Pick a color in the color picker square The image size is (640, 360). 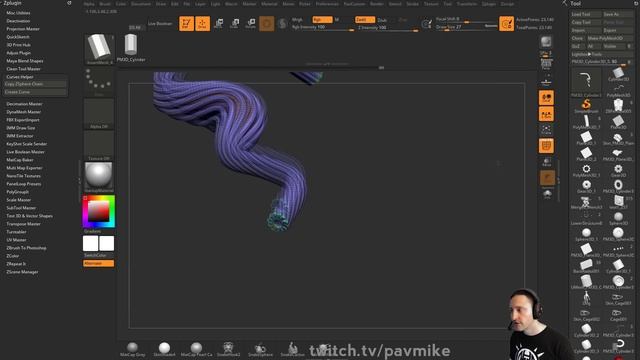pos(99,211)
